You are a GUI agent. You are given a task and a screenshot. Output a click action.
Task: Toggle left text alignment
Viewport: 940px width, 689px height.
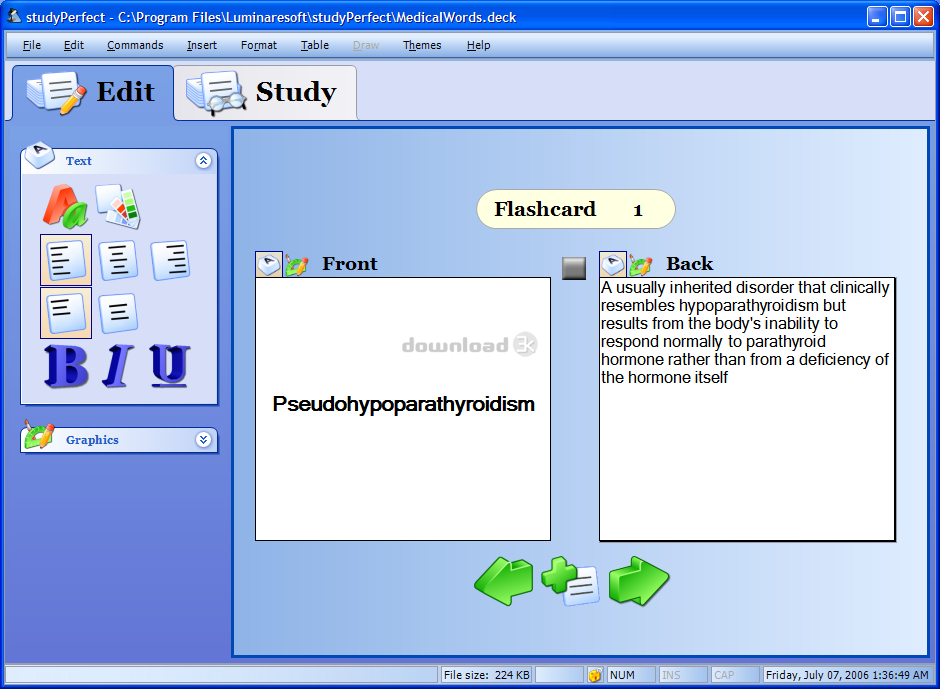point(66,260)
